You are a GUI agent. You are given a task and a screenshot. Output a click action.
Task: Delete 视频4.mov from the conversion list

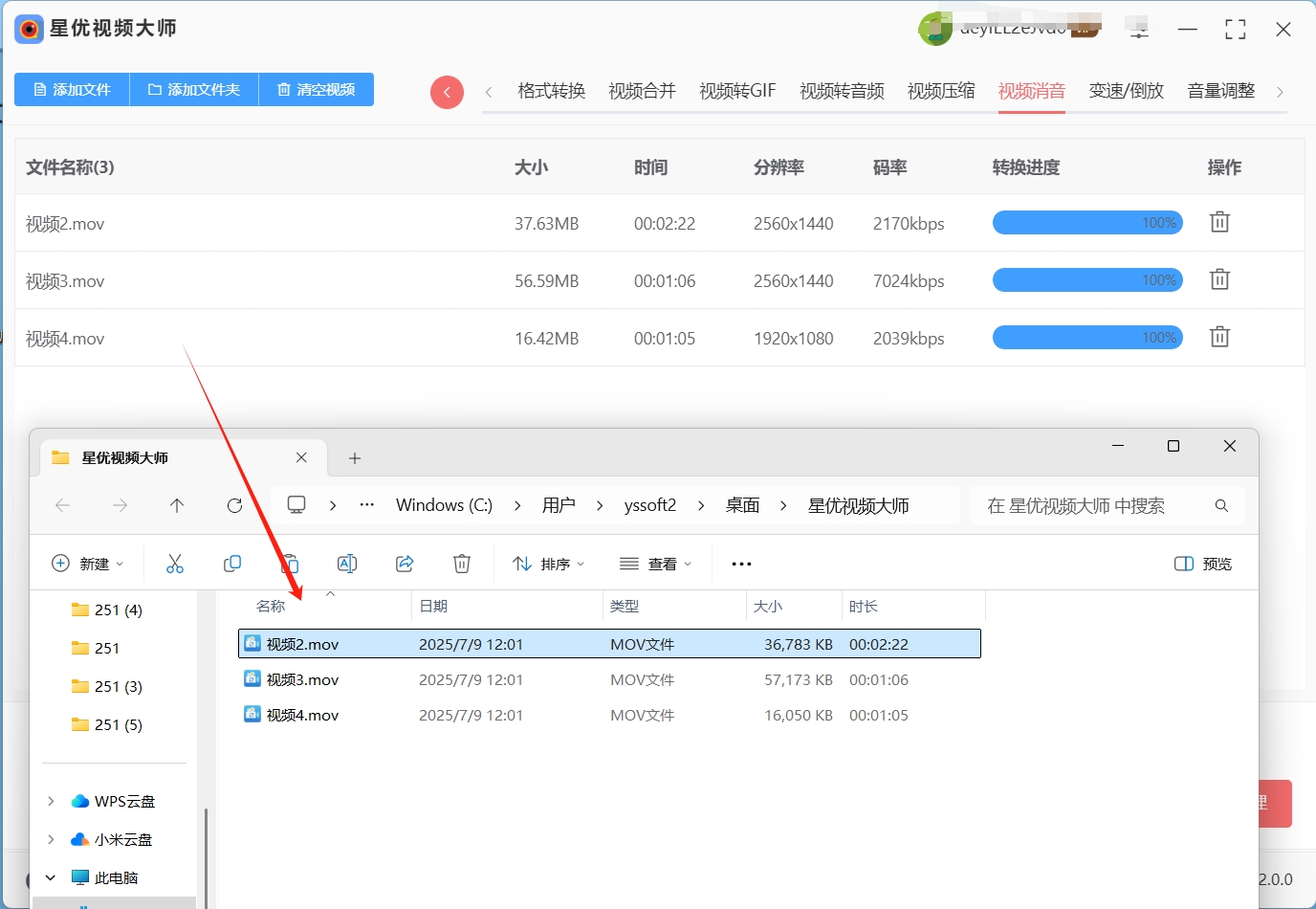1219,337
